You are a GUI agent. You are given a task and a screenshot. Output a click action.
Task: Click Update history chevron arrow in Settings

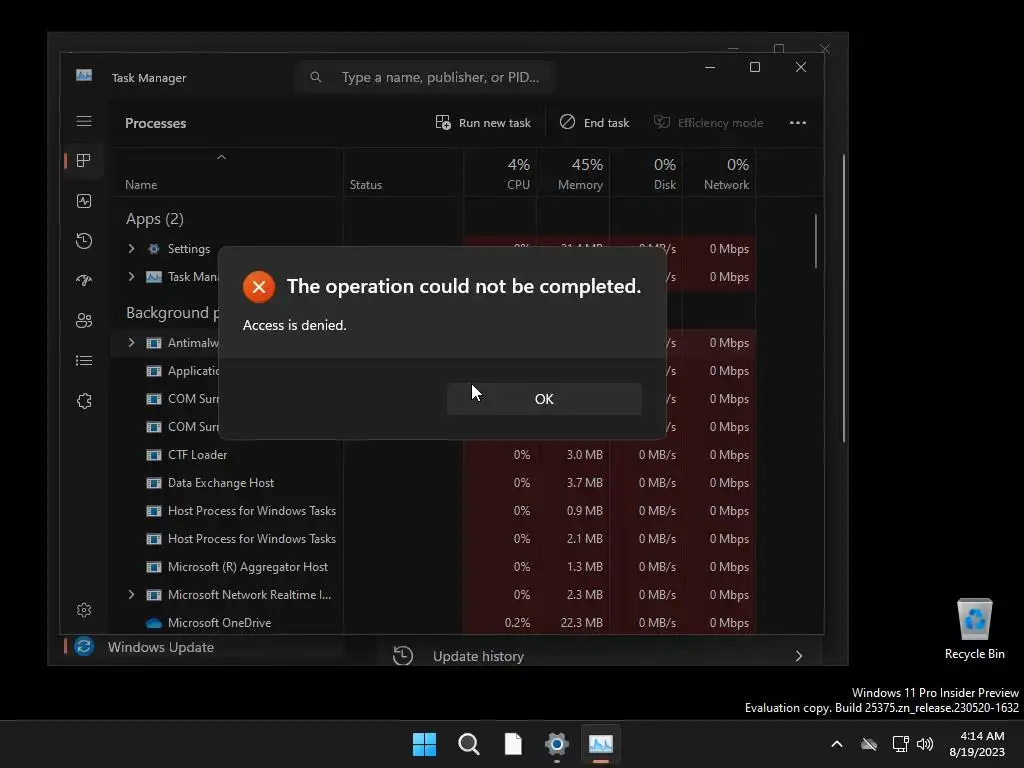click(799, 656)
